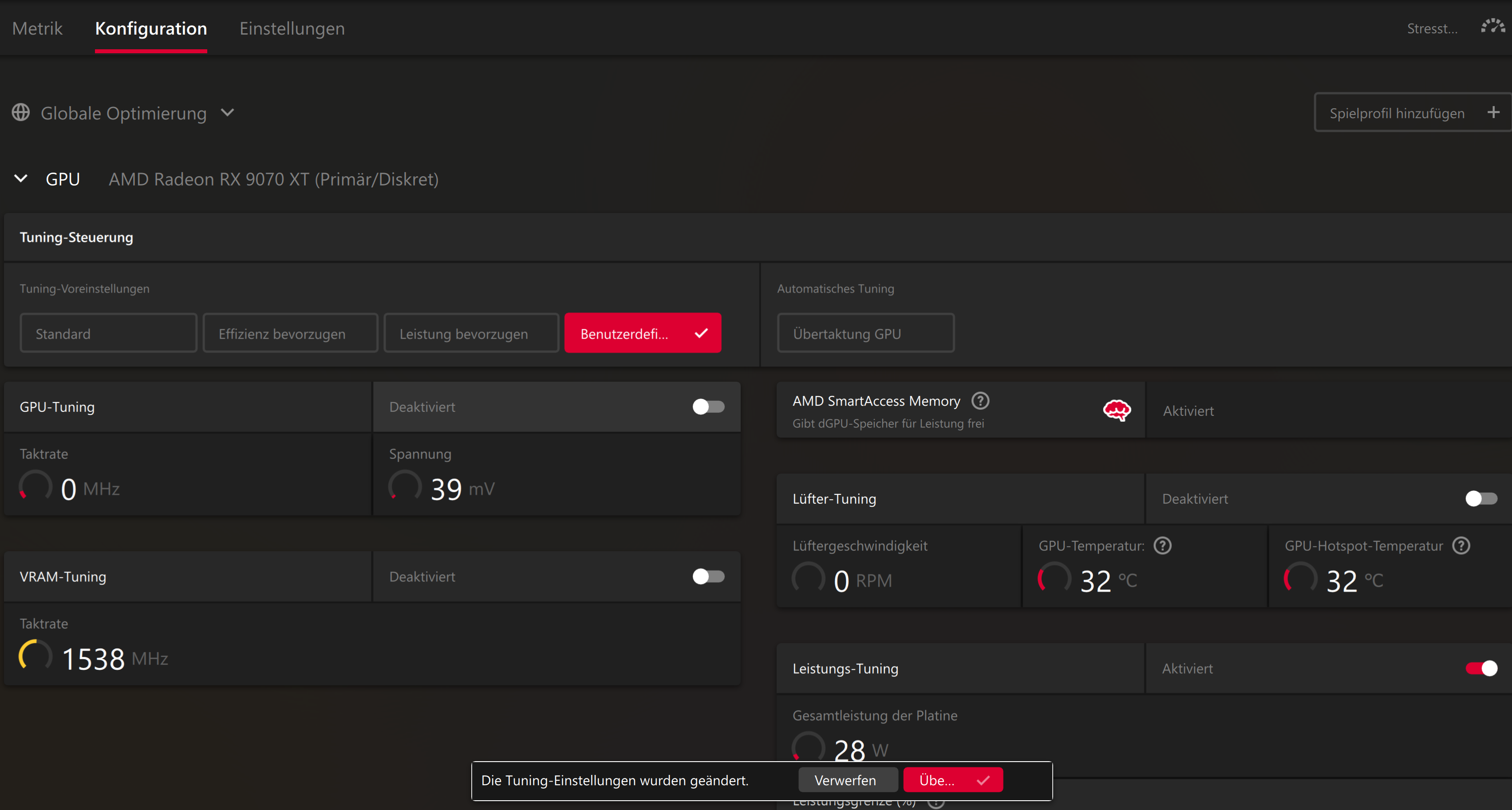
Task: Turn on the Lüfter-Tuning toggle
Action: pos(1480,499)
